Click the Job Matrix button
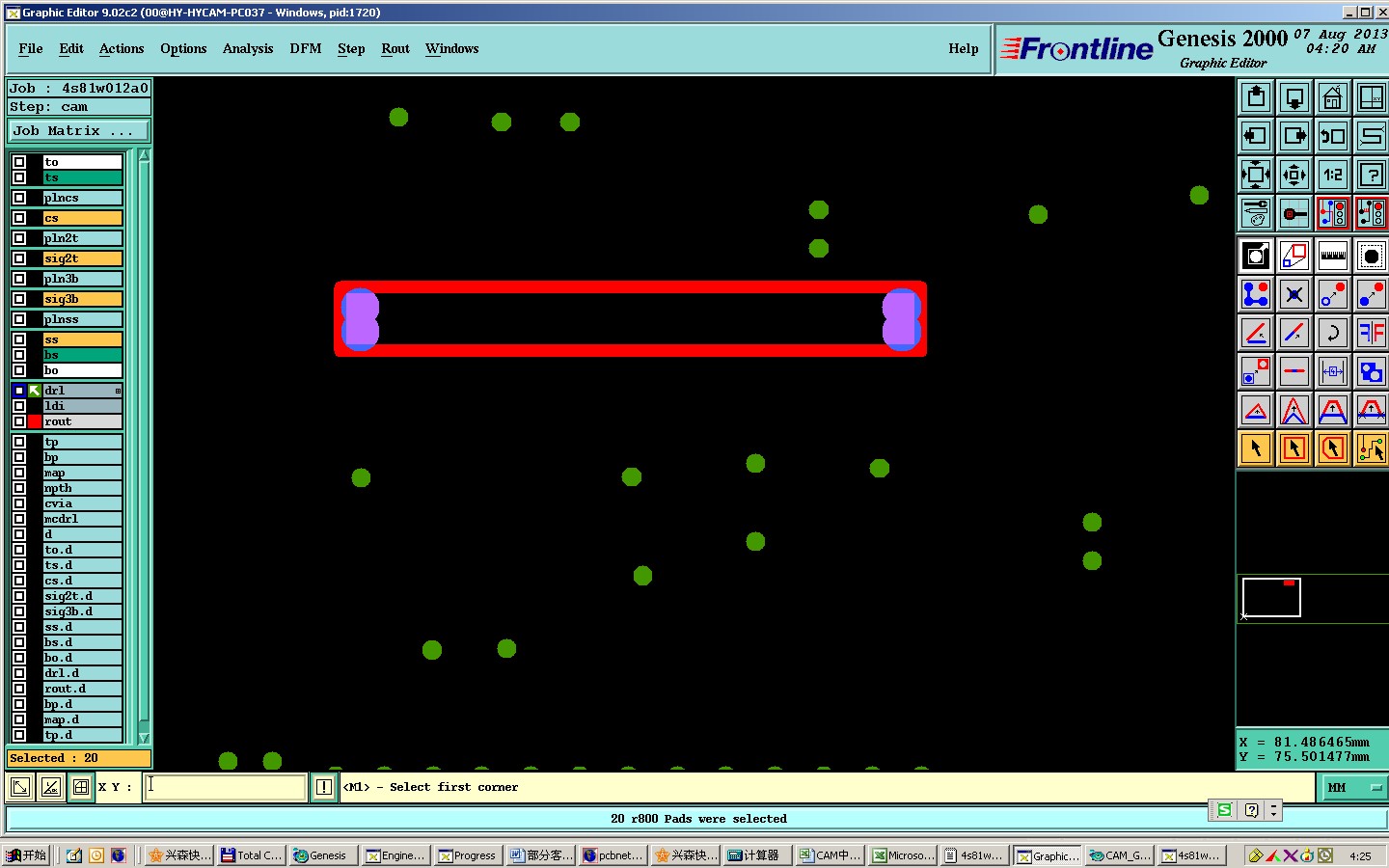Image resolution: width=1389 pixels, height=868 pixels. pyautogui.click(x=79, y=130)
